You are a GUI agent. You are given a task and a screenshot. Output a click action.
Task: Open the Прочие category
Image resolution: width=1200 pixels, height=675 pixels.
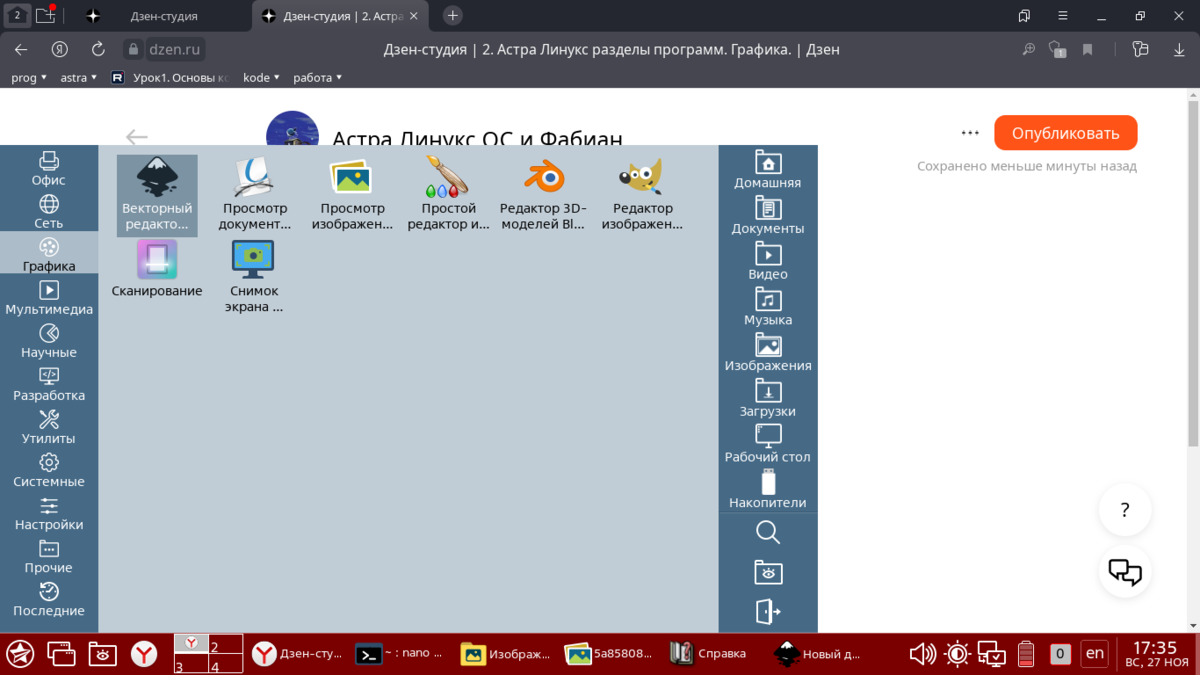49,555
